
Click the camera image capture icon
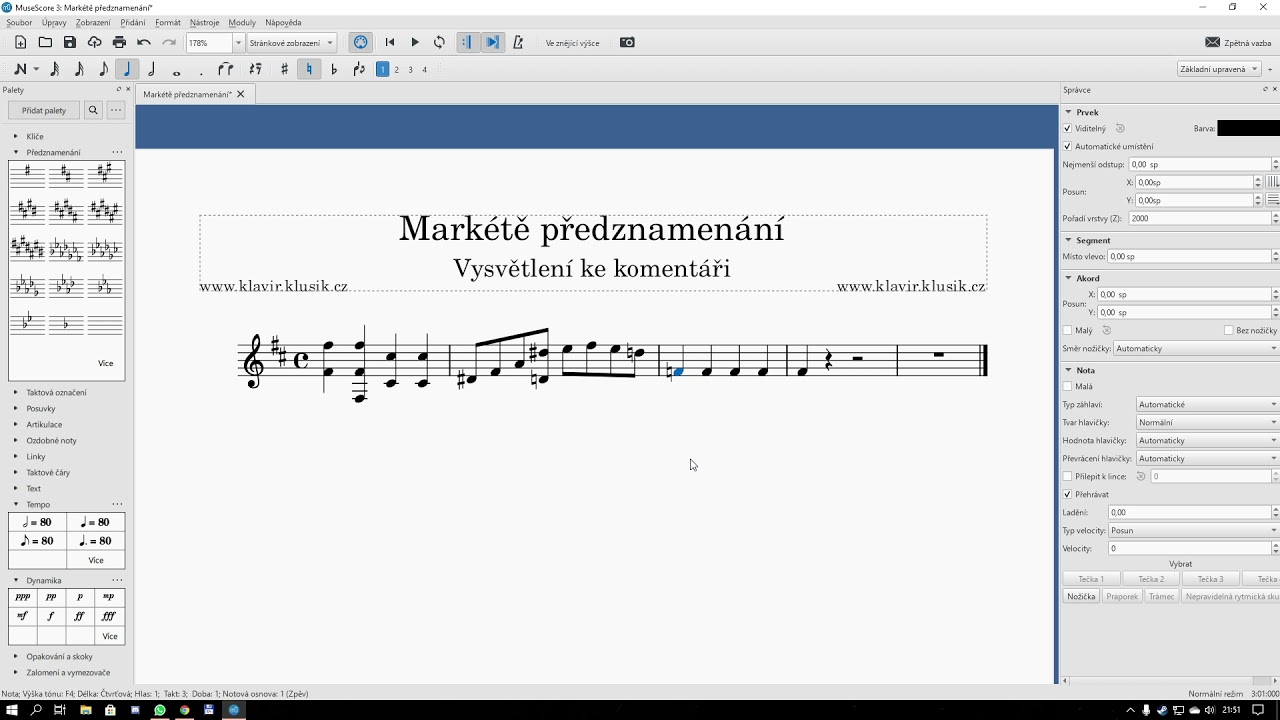[x=627, y=42]
